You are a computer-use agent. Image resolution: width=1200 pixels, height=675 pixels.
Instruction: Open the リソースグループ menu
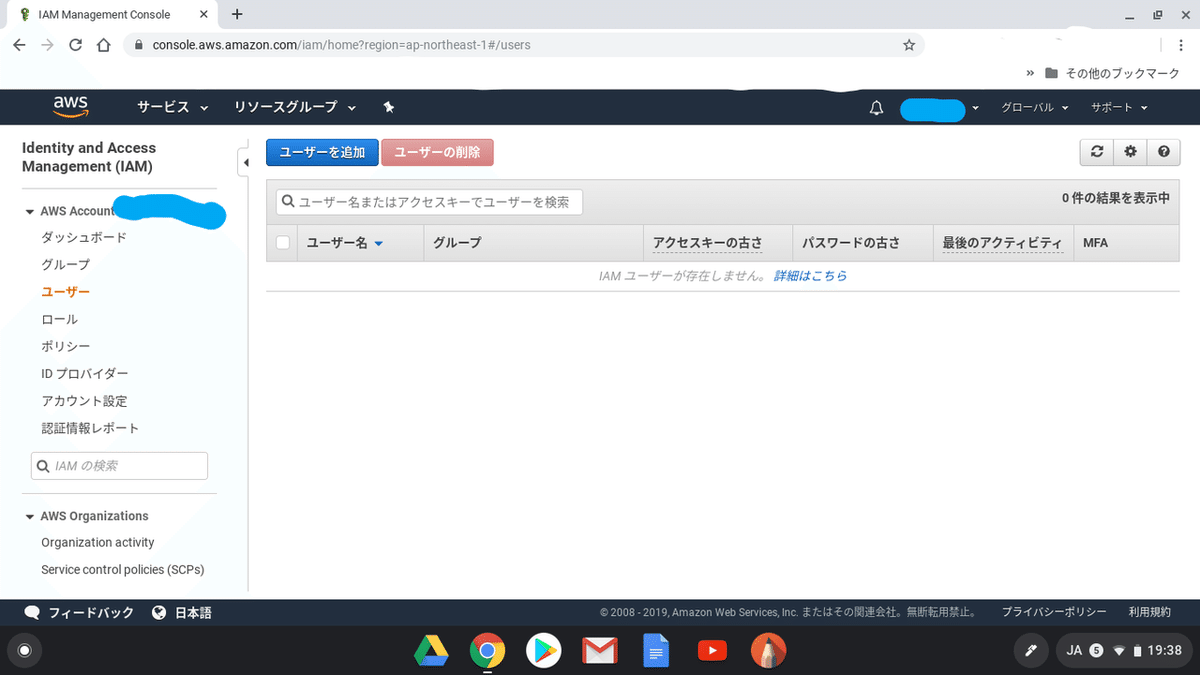pos(288,107)
